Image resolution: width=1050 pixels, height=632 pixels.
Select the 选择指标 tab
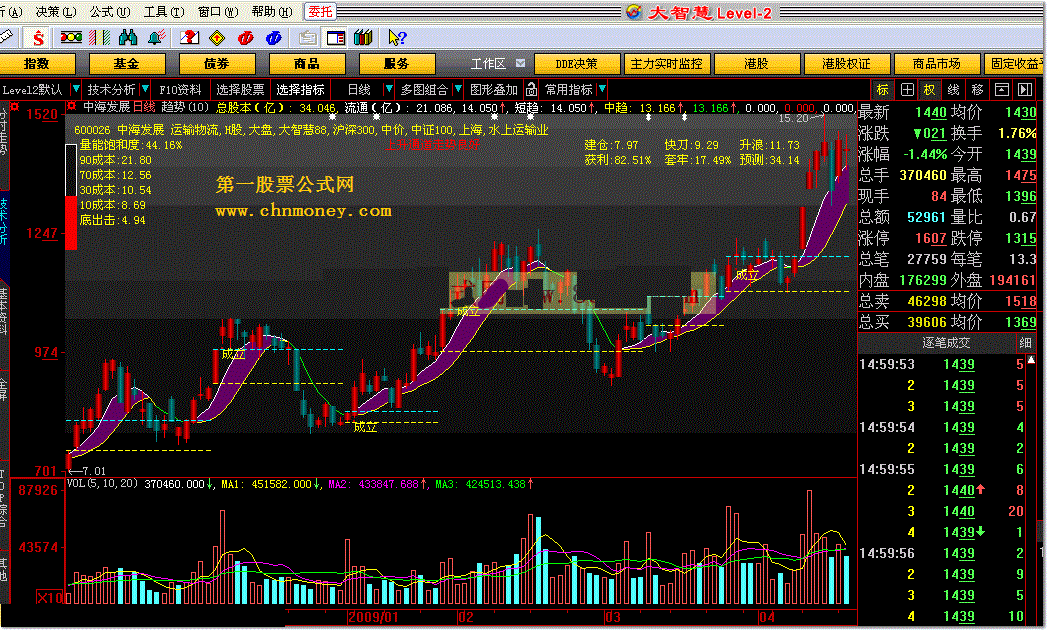tap(300, 89)
